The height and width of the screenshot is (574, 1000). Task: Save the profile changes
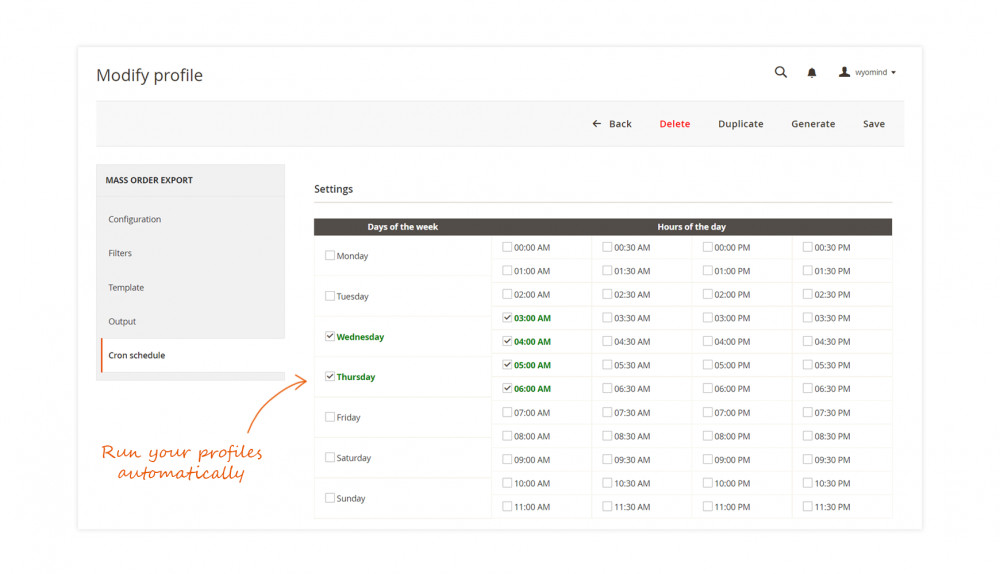coord(874,124)
